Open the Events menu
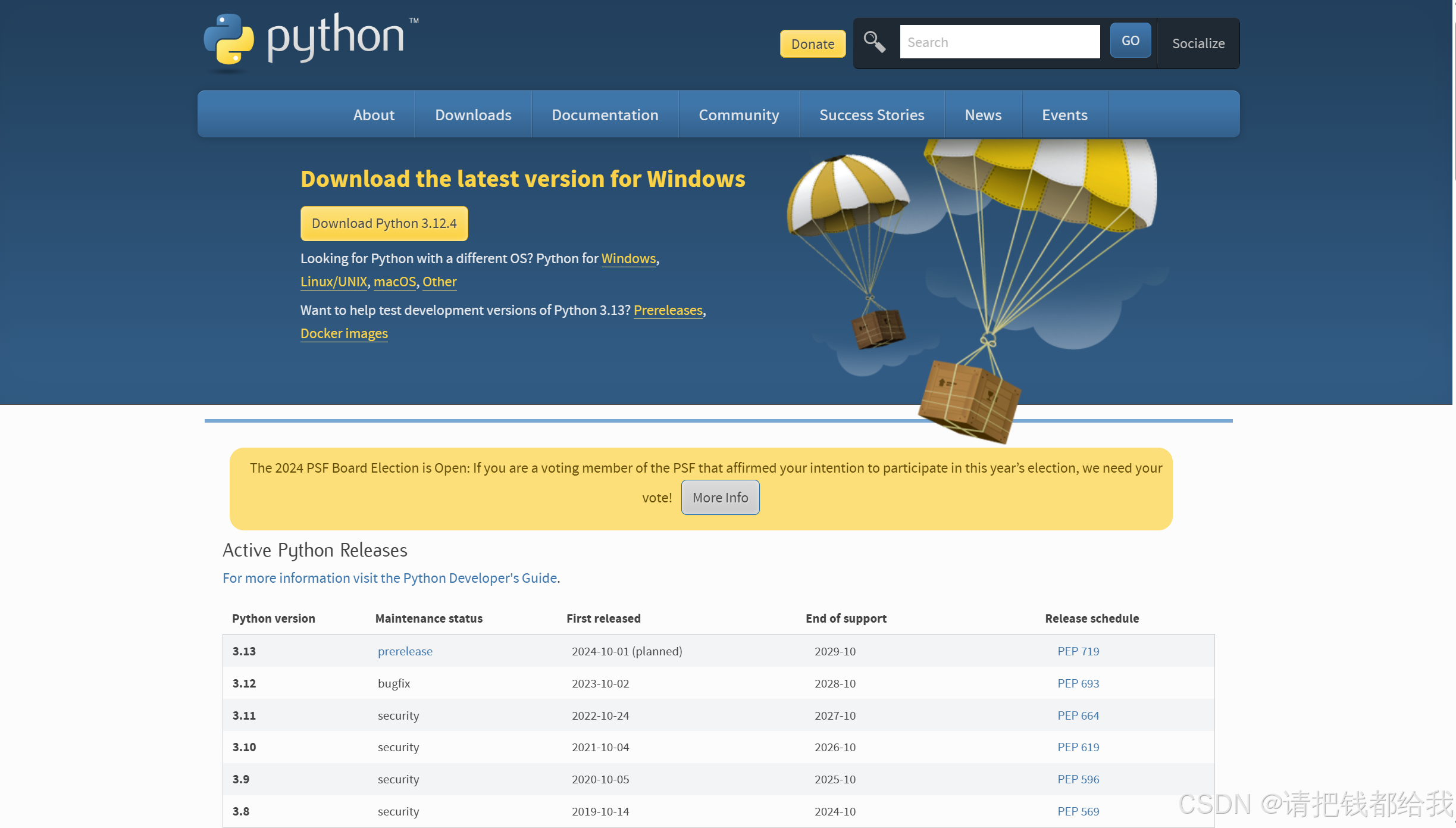 (x=1064, y=115)
